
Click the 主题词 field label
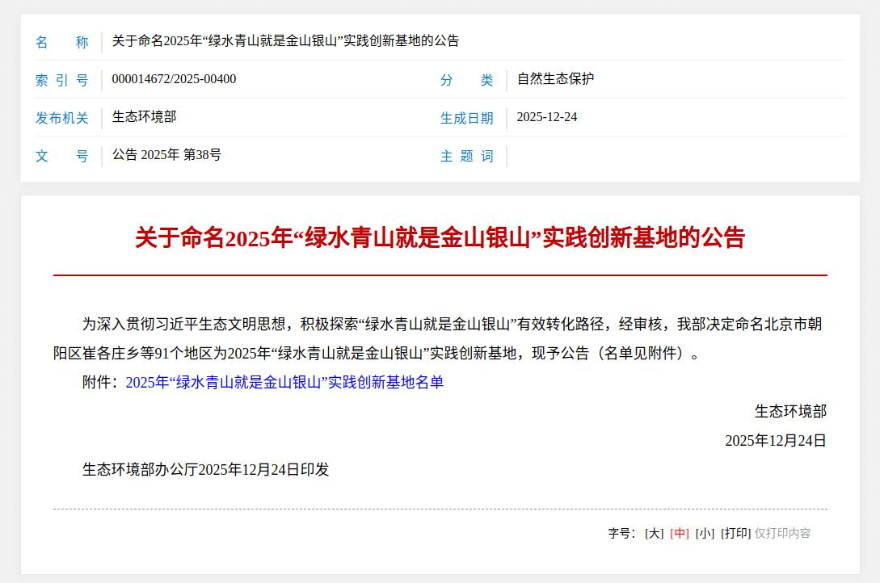coord(466,156)
